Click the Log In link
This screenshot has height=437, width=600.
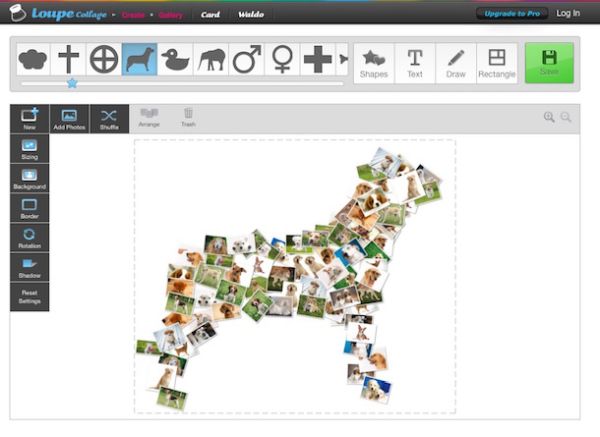(x=567, y=14)
